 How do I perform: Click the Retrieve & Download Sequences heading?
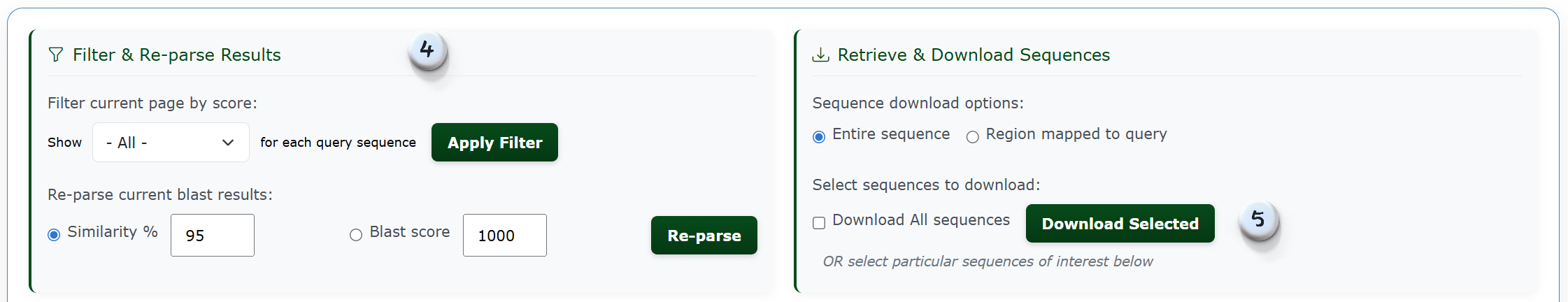tap(974, 55)
